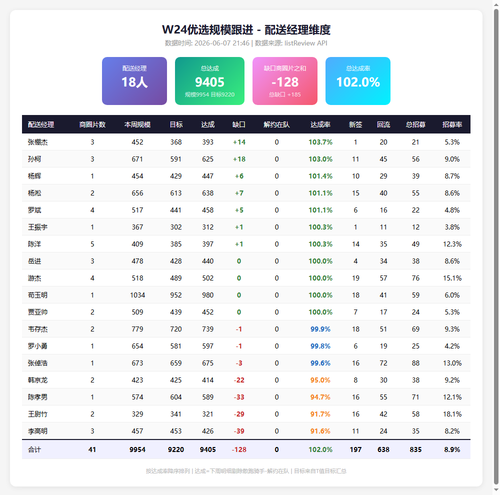Click the weekly scale value '779'
The width and height of the screenshot is (500, 495).
click(x=137, y=329)
